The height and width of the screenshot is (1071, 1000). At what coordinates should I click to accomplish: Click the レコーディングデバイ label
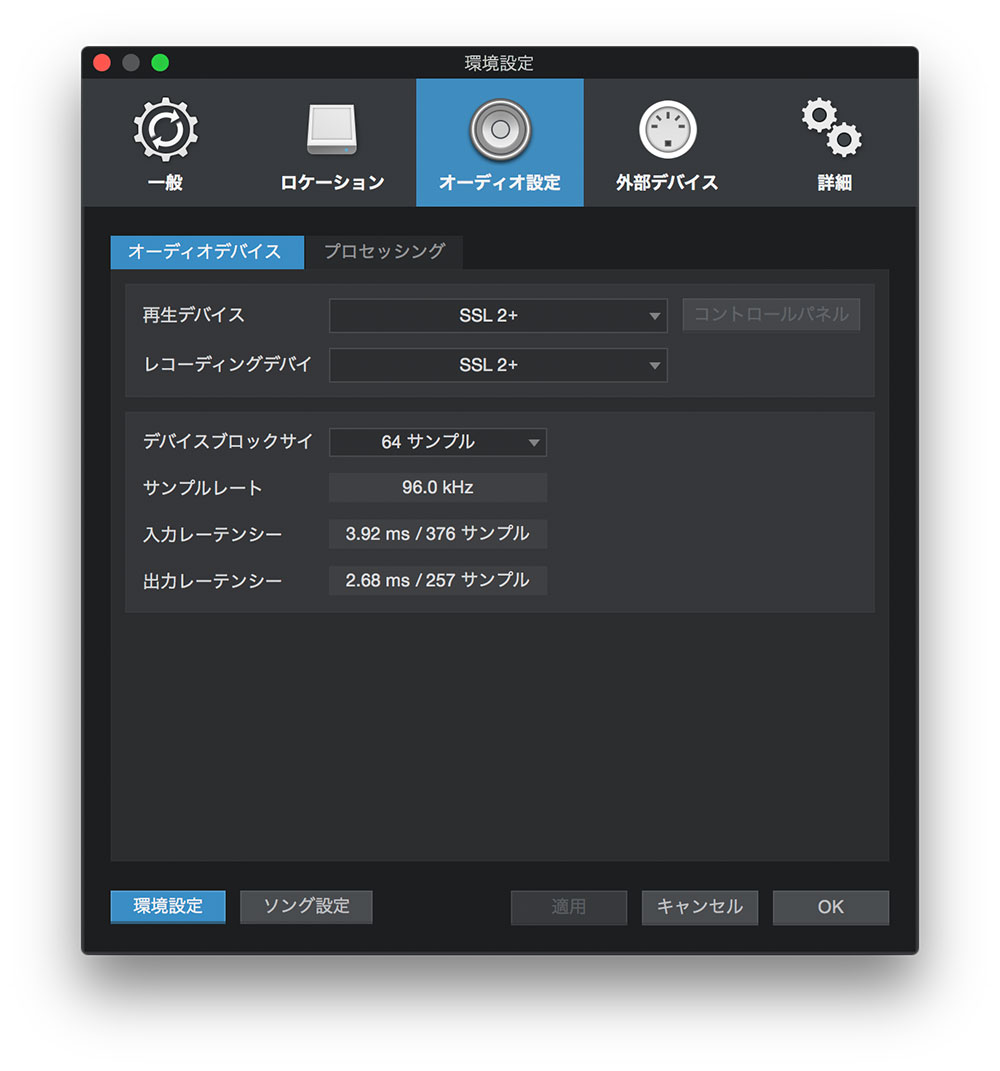pos(227,364)
